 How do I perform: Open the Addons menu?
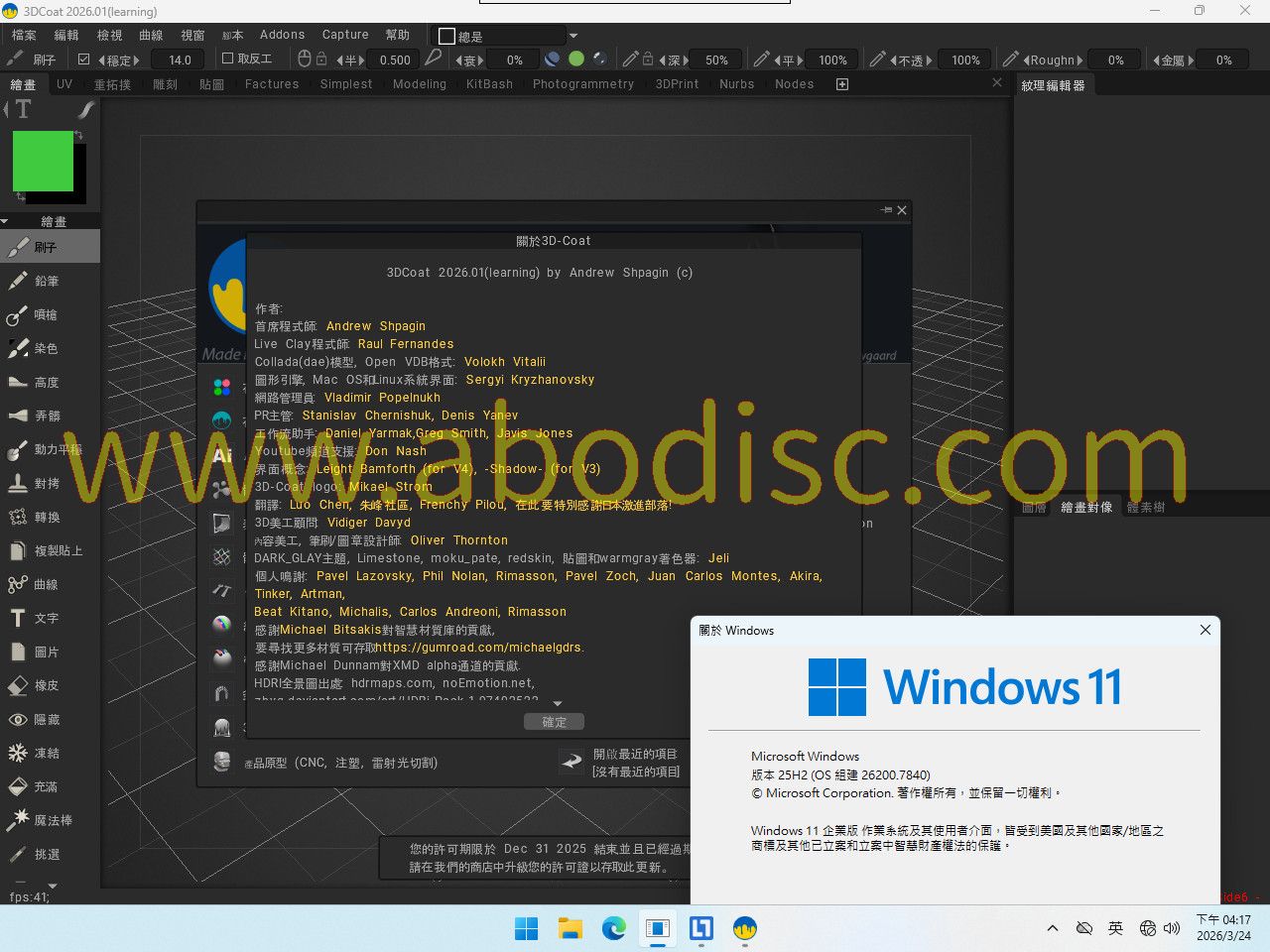[282, 35]
